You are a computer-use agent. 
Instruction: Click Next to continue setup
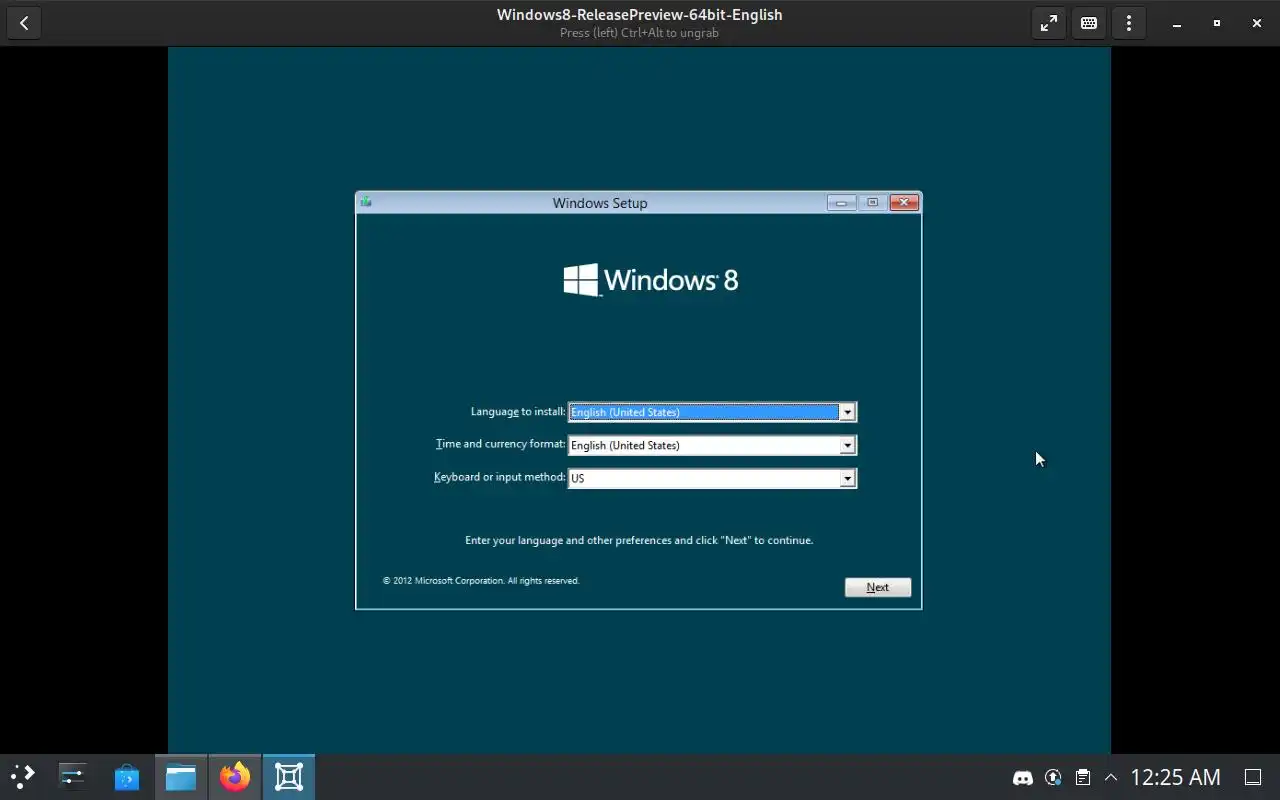click(878, 587)
